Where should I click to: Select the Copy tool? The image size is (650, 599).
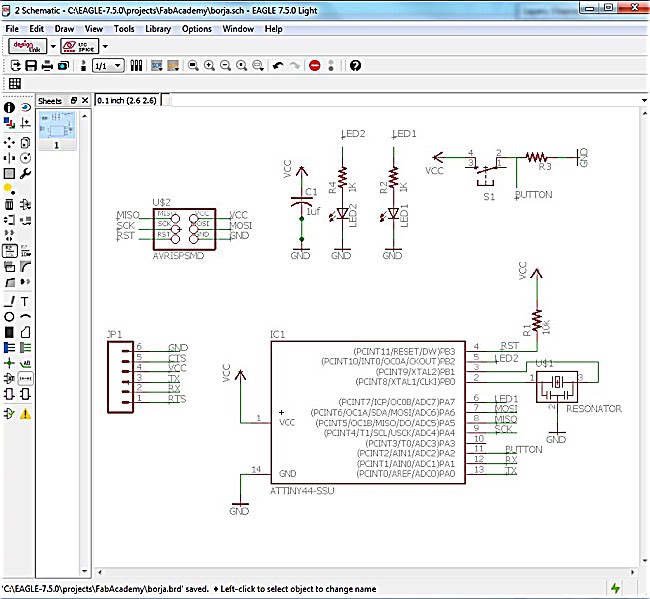25,143
